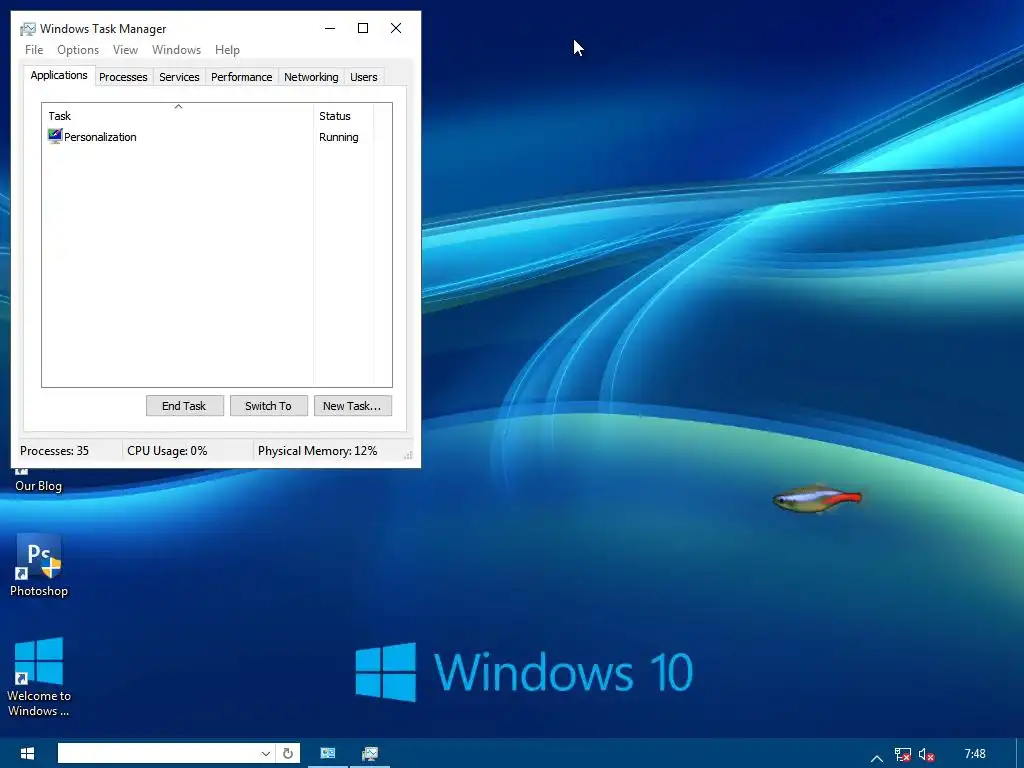Image resolution: width=1024 pixels, height=768 pixels.
Task: Open the Windows menu
Action: click(x=176, y=50)
